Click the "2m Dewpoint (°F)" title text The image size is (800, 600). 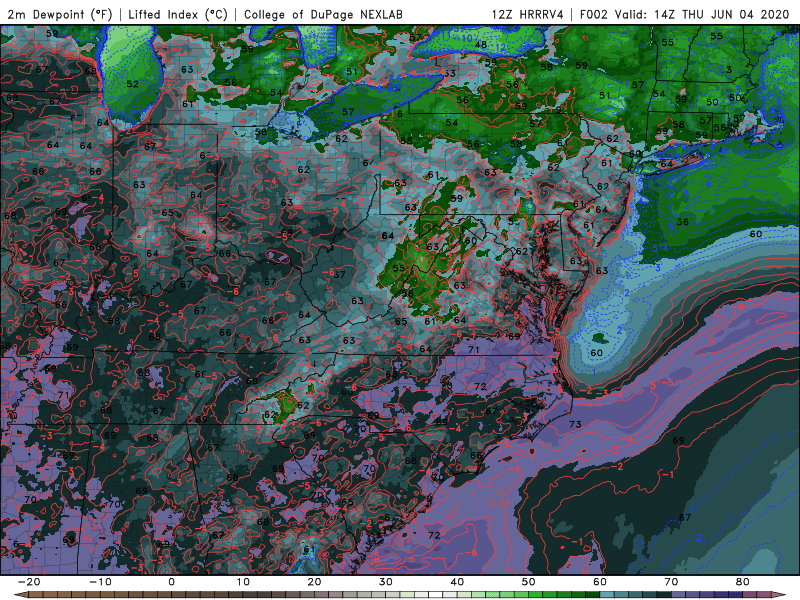(60, 14)
